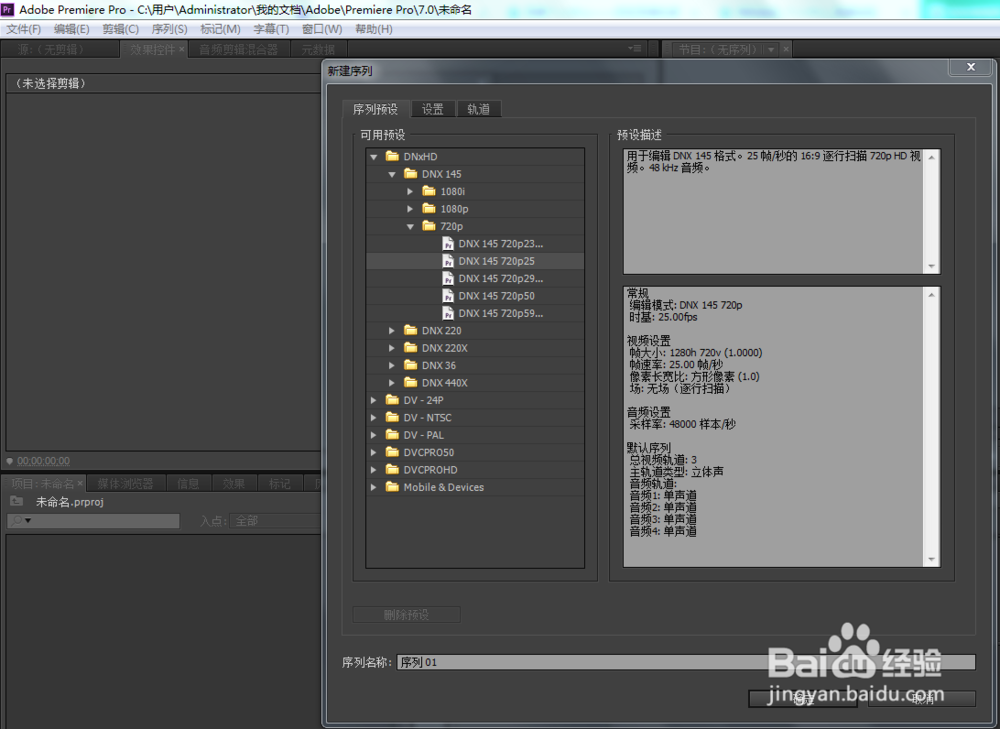
Task: Open the 帮助(H) menu
Action: click(374, 29)
